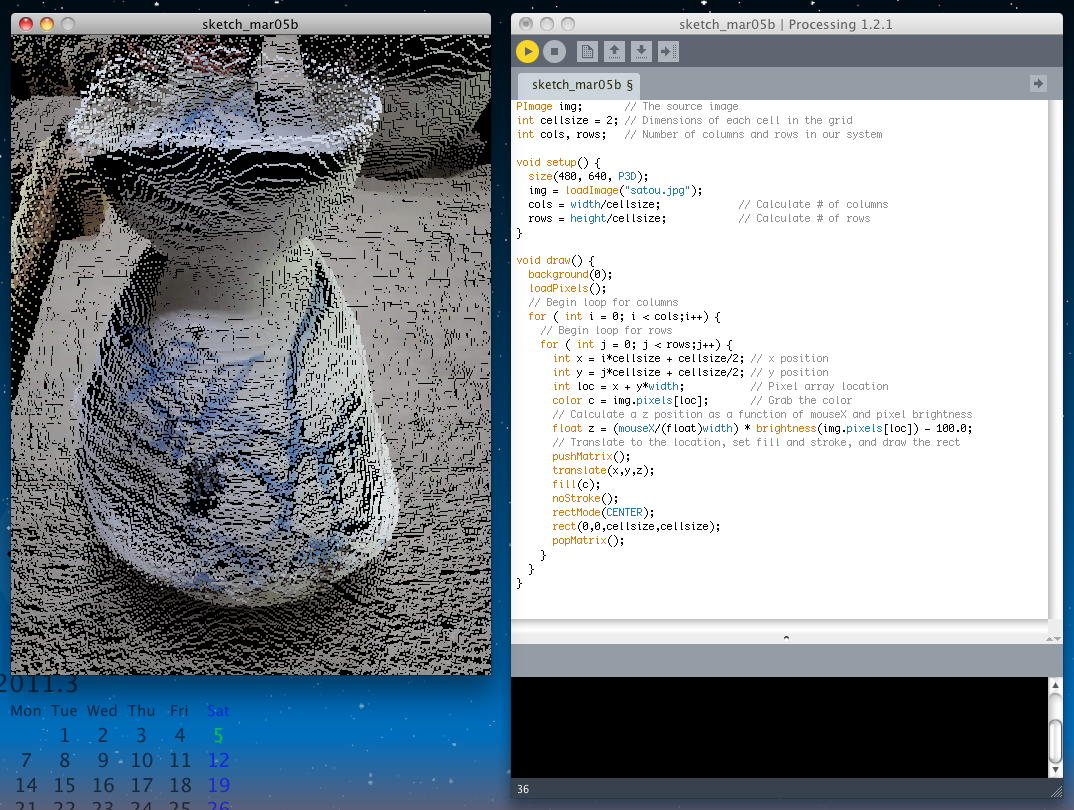Click the console scrollbar up arrow
Screen dimensions: 1074x810
pos(1054,685)
